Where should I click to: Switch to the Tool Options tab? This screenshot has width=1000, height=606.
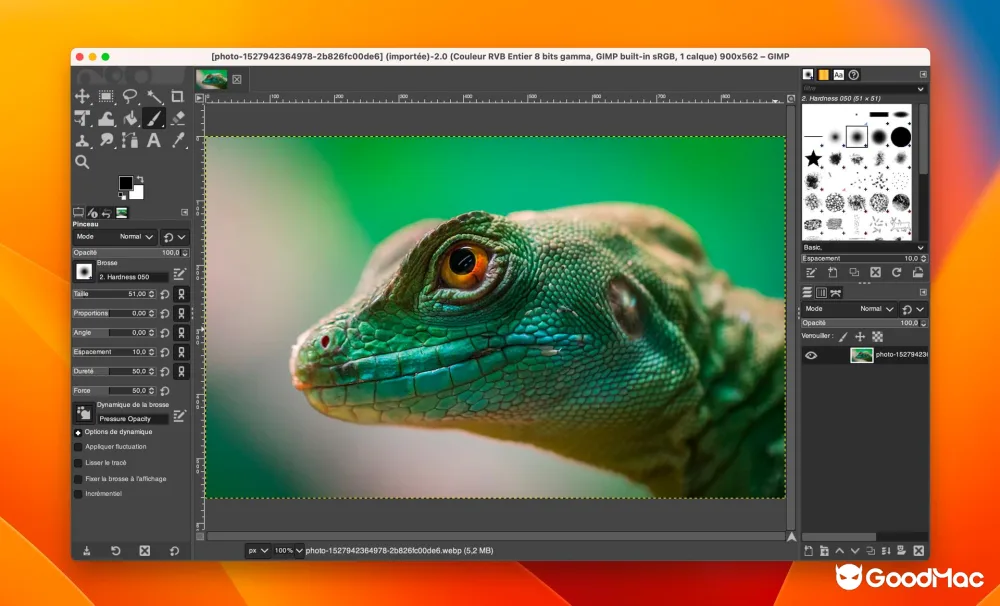coord(78,212)
